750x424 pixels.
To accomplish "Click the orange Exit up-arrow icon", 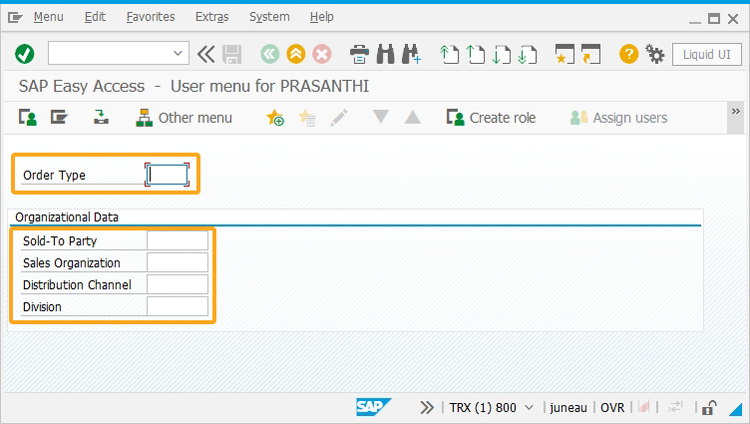I will pyautogui.click(x=296, y=54).
